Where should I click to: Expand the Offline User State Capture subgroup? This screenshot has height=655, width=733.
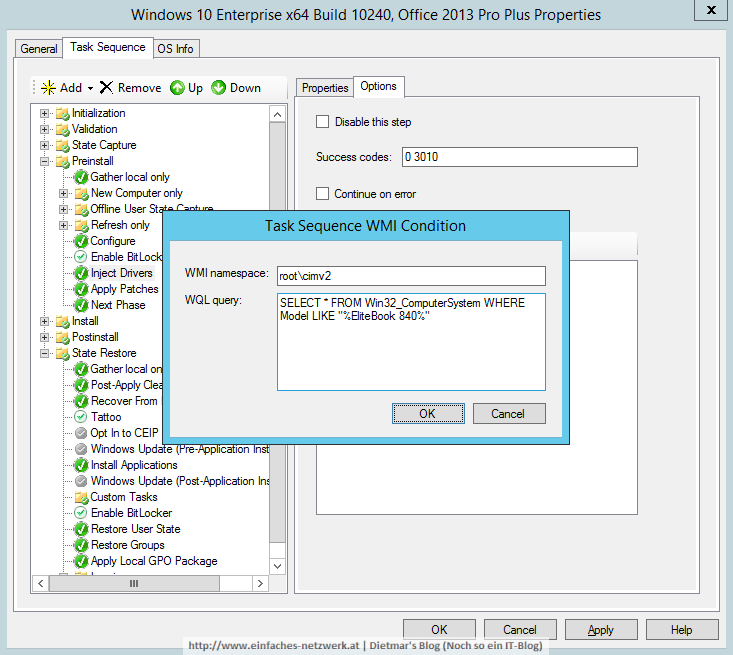[x=63, y=209]
